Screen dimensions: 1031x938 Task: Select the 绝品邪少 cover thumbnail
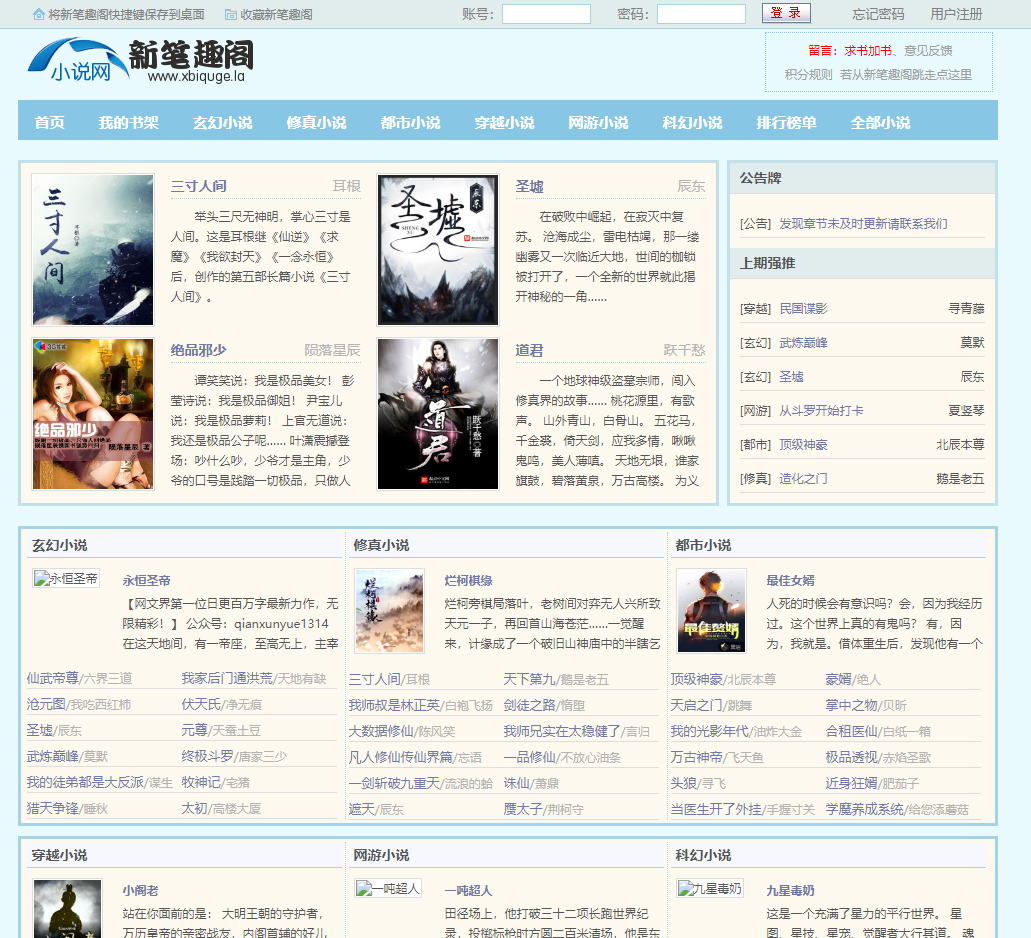(x=93, y=414)
